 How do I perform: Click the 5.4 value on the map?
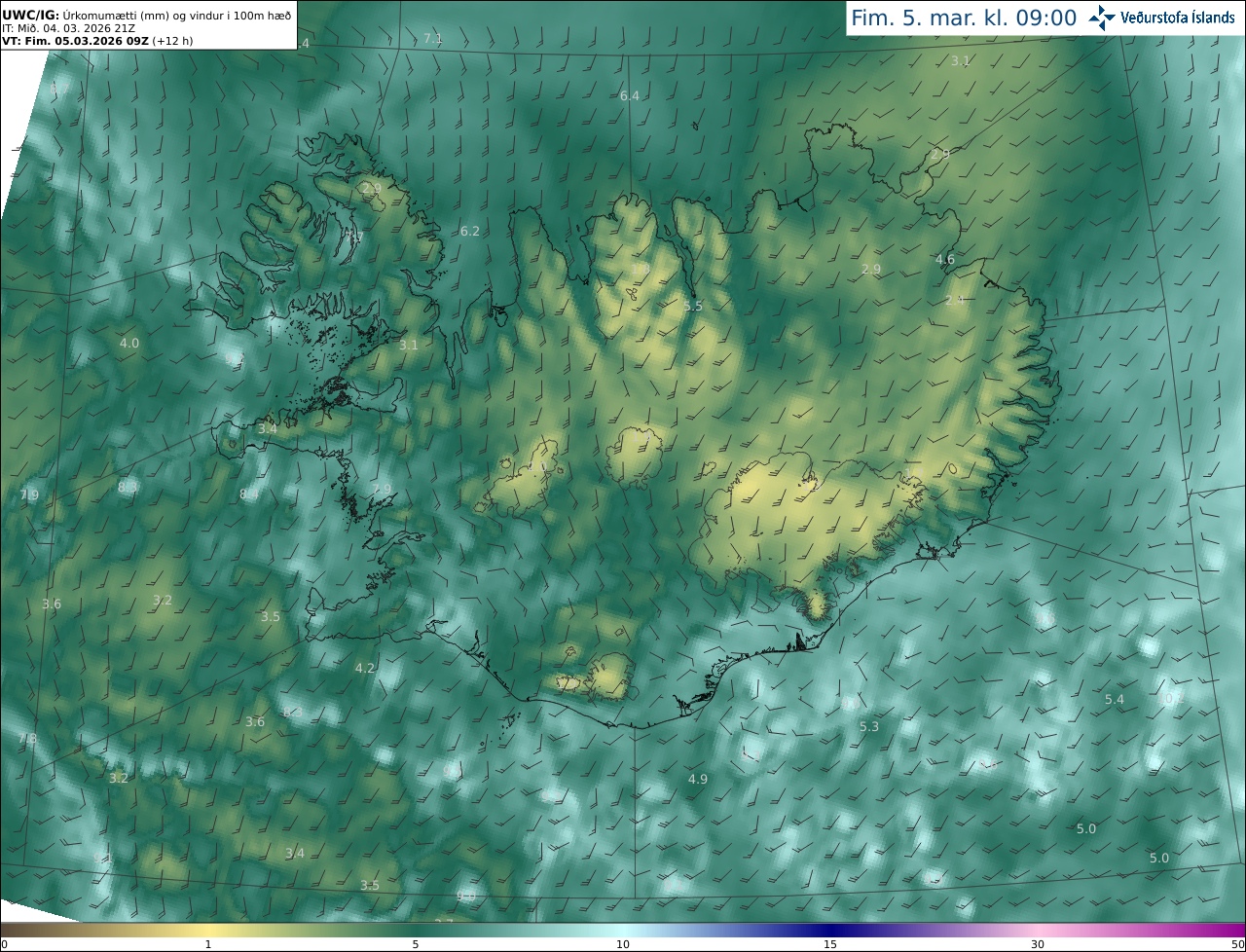point(1115,699)
